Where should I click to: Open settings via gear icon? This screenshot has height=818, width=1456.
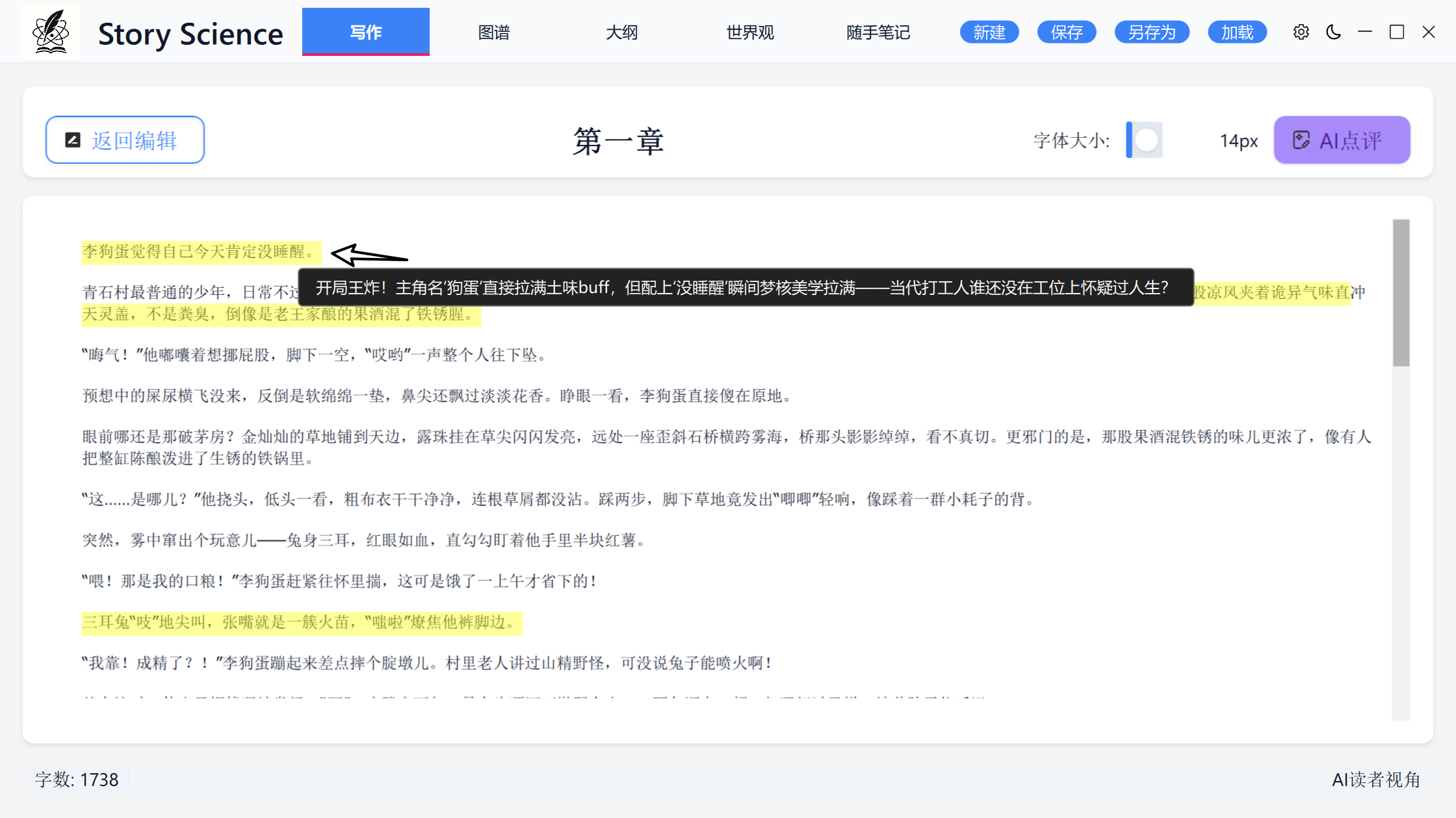click(x=1301, y=32)
